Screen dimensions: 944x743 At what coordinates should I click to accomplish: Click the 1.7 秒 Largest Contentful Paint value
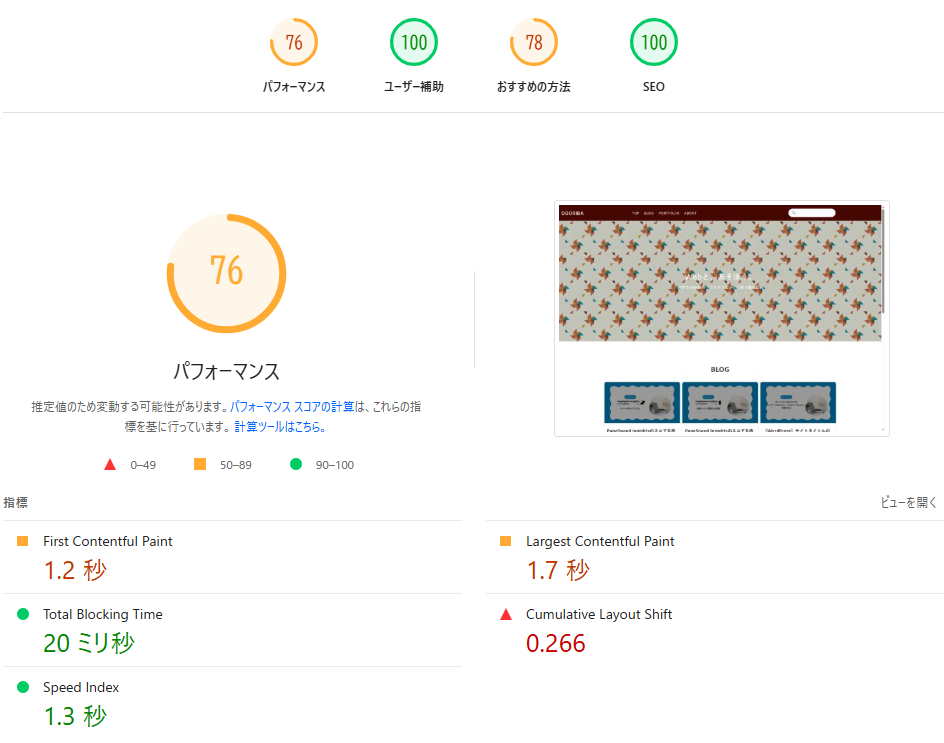(558, 570)
